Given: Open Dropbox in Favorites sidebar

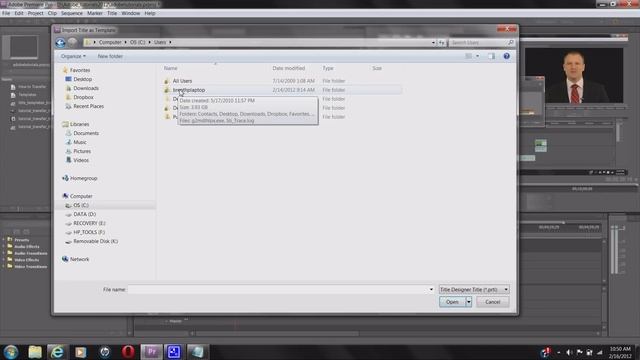Looking at the screenshot, I should 83,97.
